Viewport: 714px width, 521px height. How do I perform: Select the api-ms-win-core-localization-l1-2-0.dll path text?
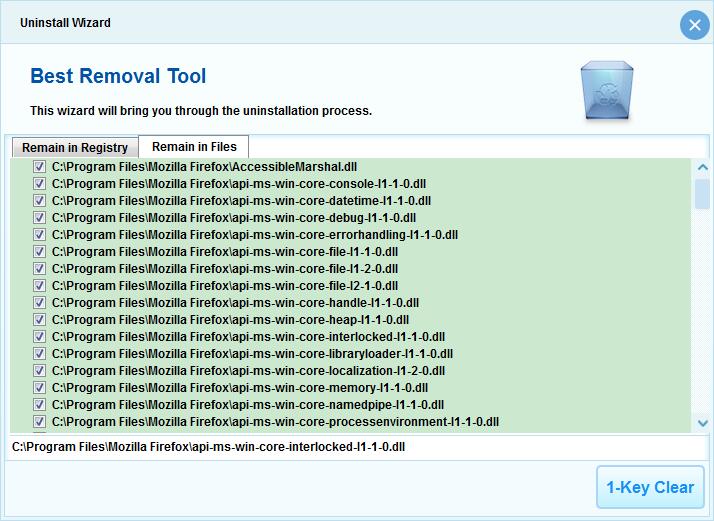[x=248, y=371]
